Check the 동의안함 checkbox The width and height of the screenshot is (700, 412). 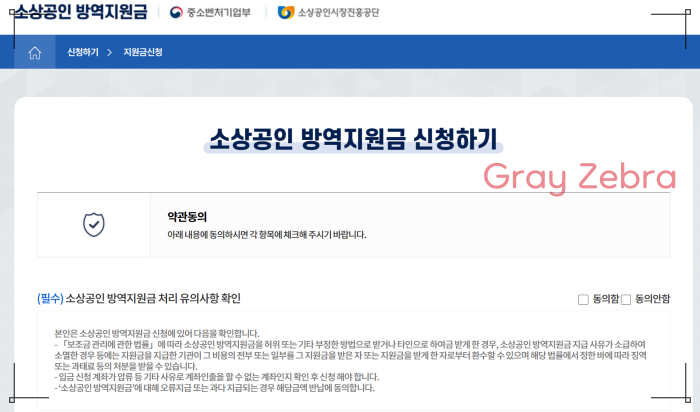(x=626, y=300)
